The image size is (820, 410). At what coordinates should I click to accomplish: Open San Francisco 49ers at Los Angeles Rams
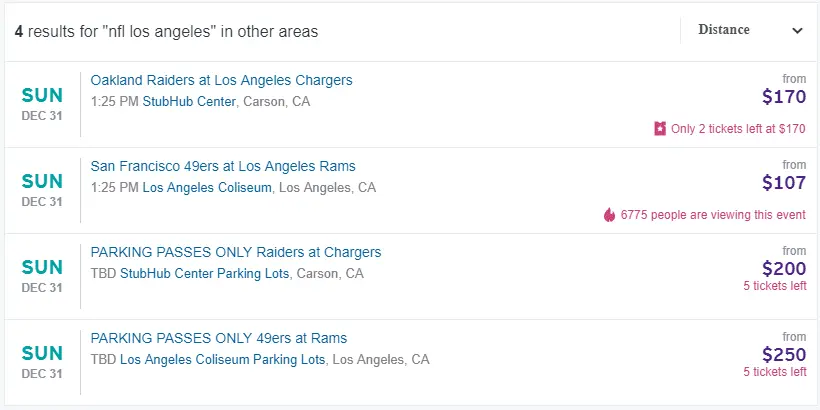(222, 166)
